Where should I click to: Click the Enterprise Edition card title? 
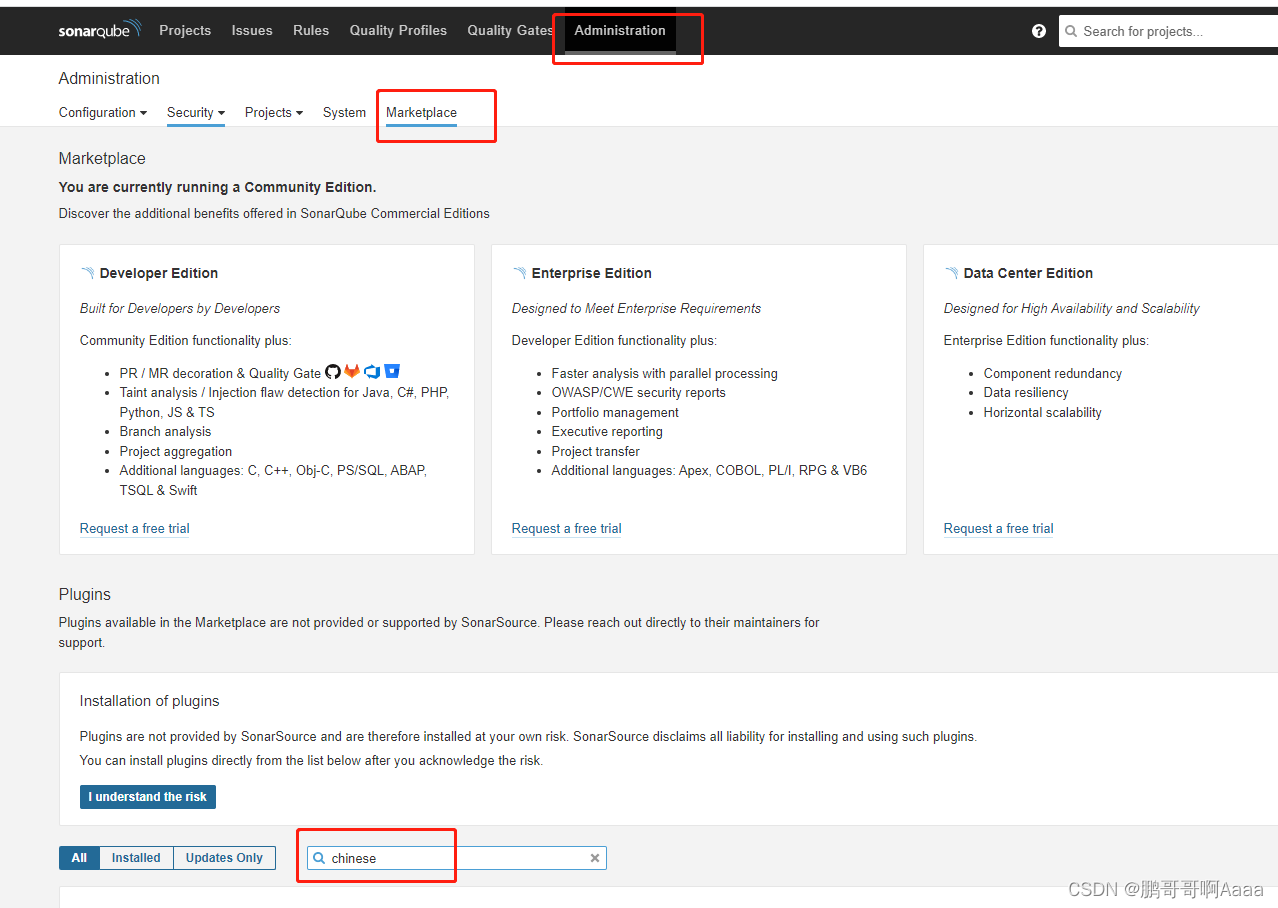592,273
